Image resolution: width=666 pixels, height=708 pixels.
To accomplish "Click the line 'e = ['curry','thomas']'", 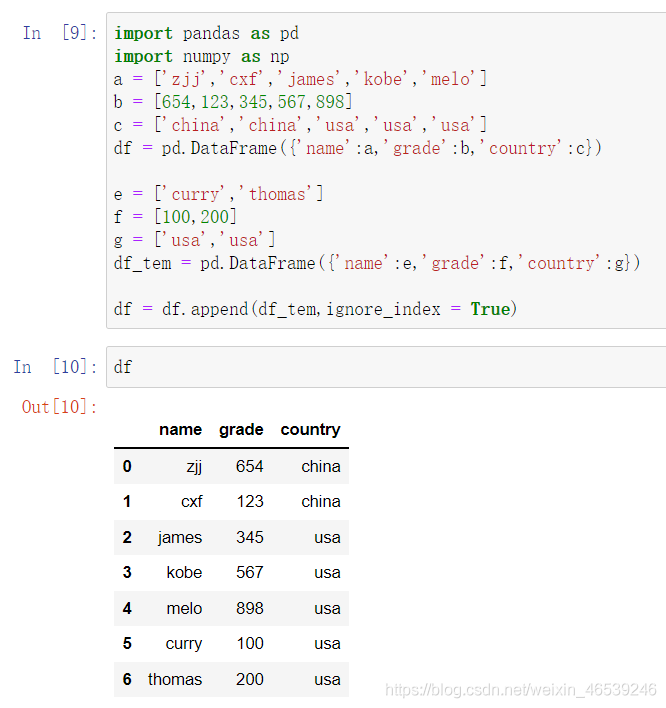I will tap(219, 194).
